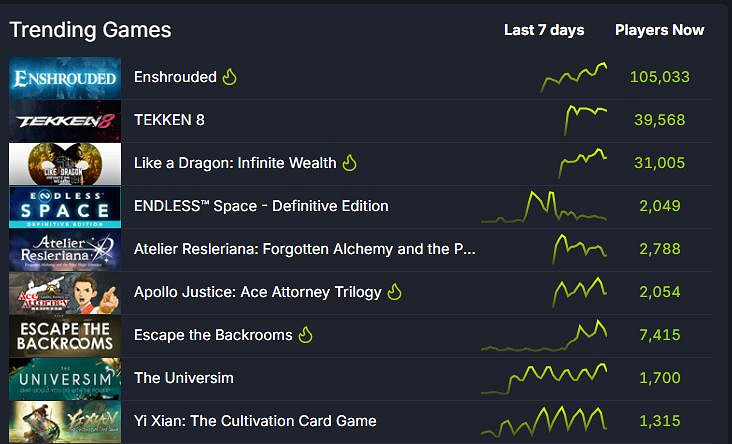The image size is (732, 444).
Task: Open the TEKKEN 8 game title link
Action: (x=169, y=120)
